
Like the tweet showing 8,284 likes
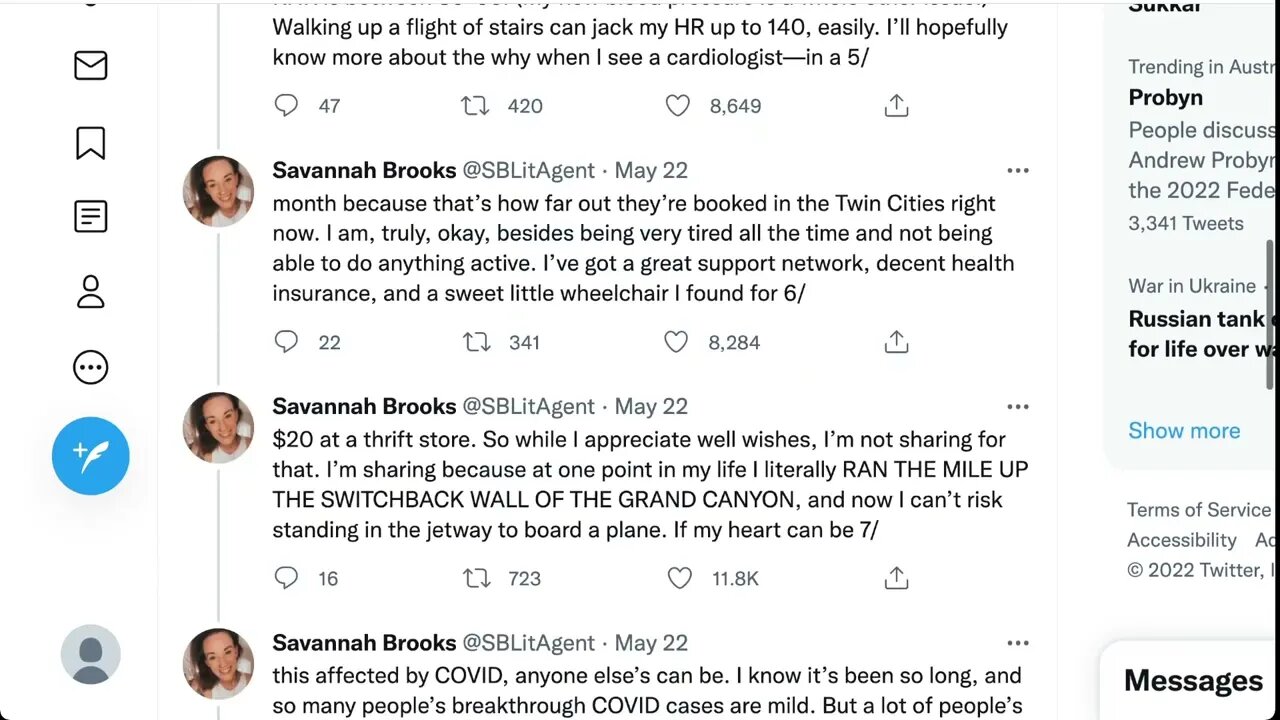pyautogui.click(x=677, y=342)
